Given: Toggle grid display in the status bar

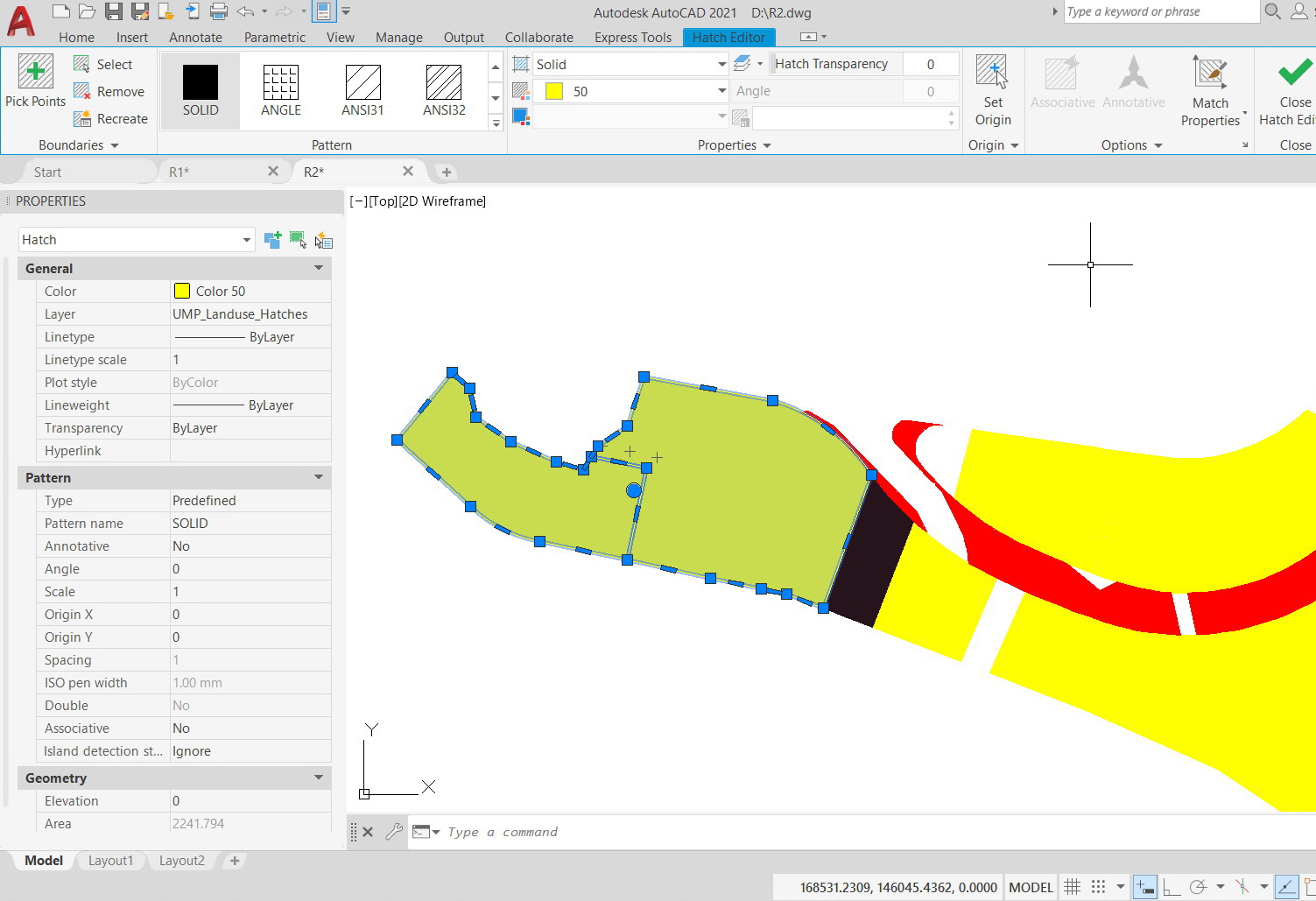Looking at the screenshot, I should click(1073, 886).
